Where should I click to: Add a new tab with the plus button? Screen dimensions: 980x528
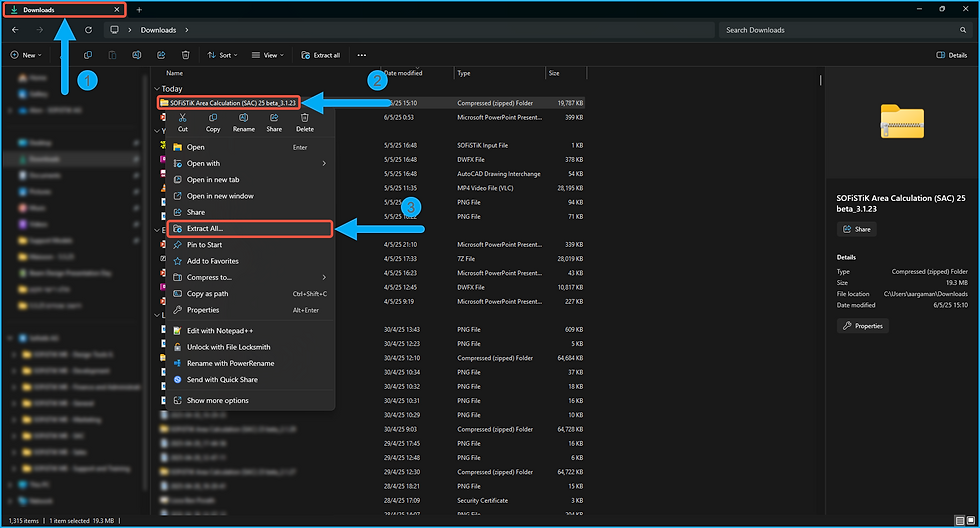point(139,10)
